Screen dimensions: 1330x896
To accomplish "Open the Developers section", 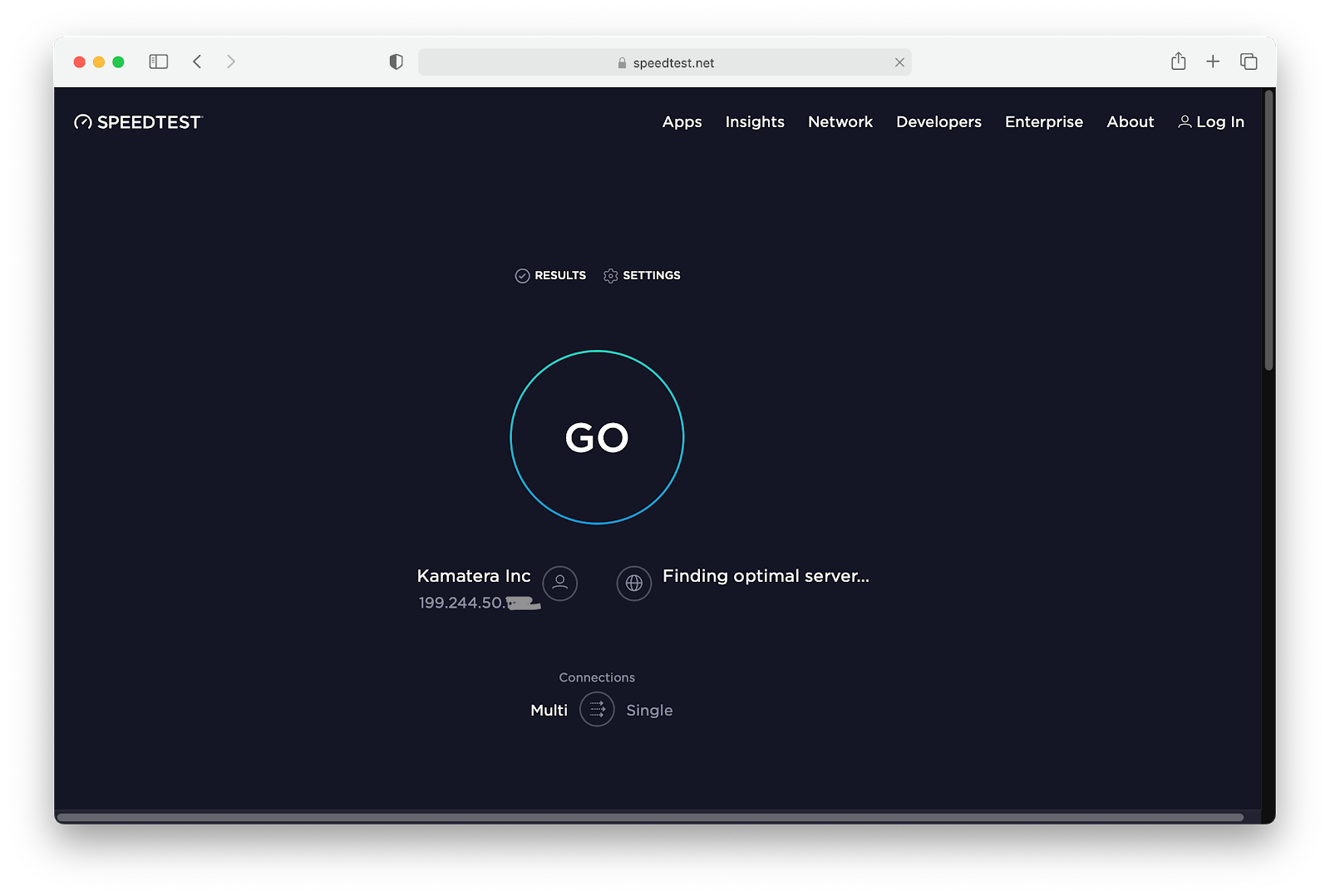I will [x=938, y=121].
